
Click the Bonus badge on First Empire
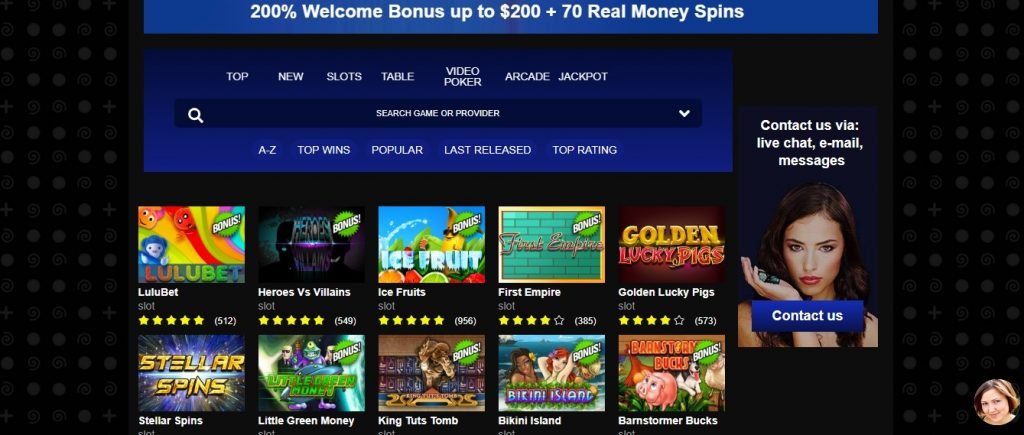pos(586,223)
